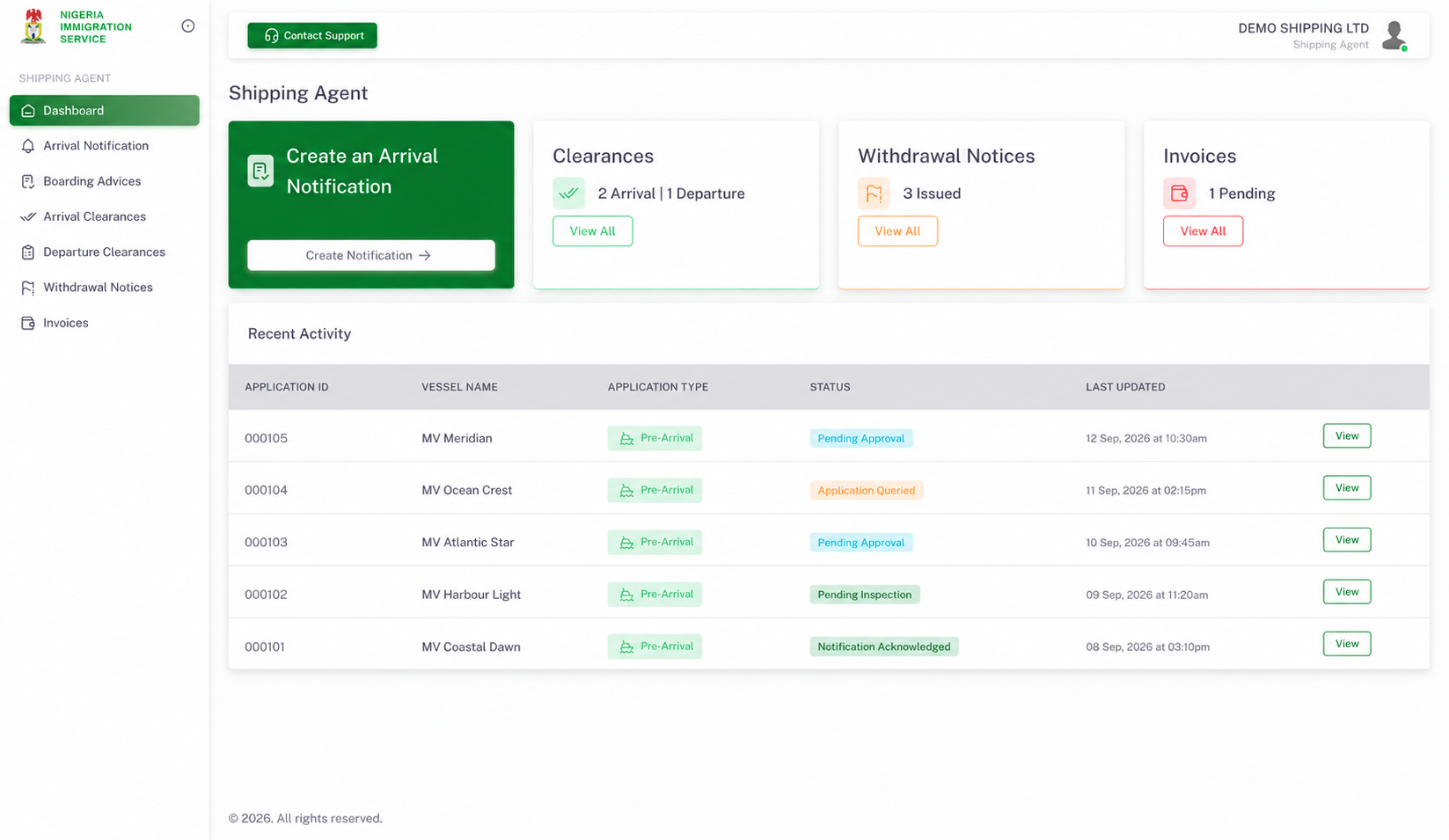Viewport: 1449px width, 840px height.
Task: Click the document icon on Create Arrival card
Action: 260,171
